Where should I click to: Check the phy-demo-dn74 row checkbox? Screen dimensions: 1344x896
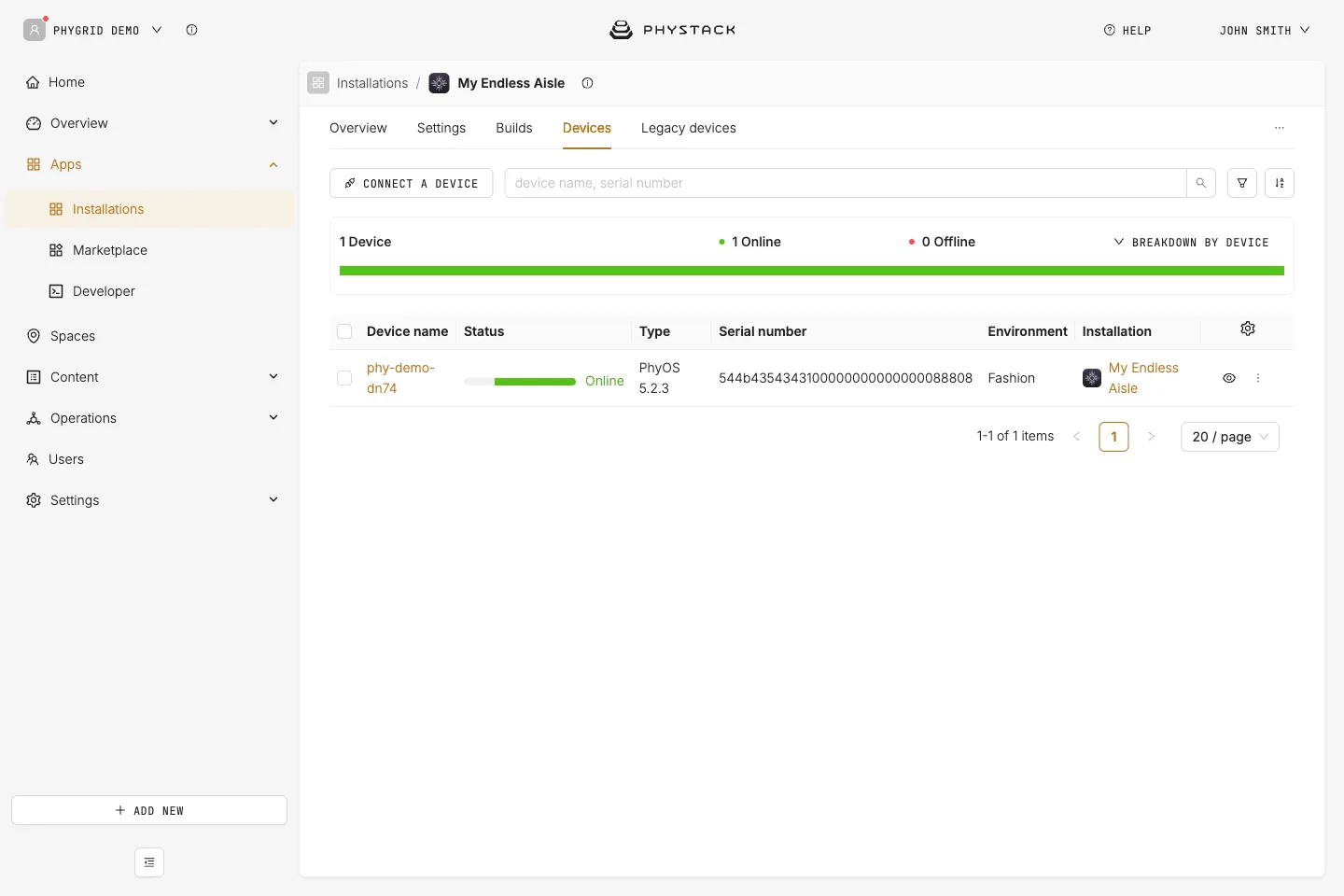click(344, 378)
